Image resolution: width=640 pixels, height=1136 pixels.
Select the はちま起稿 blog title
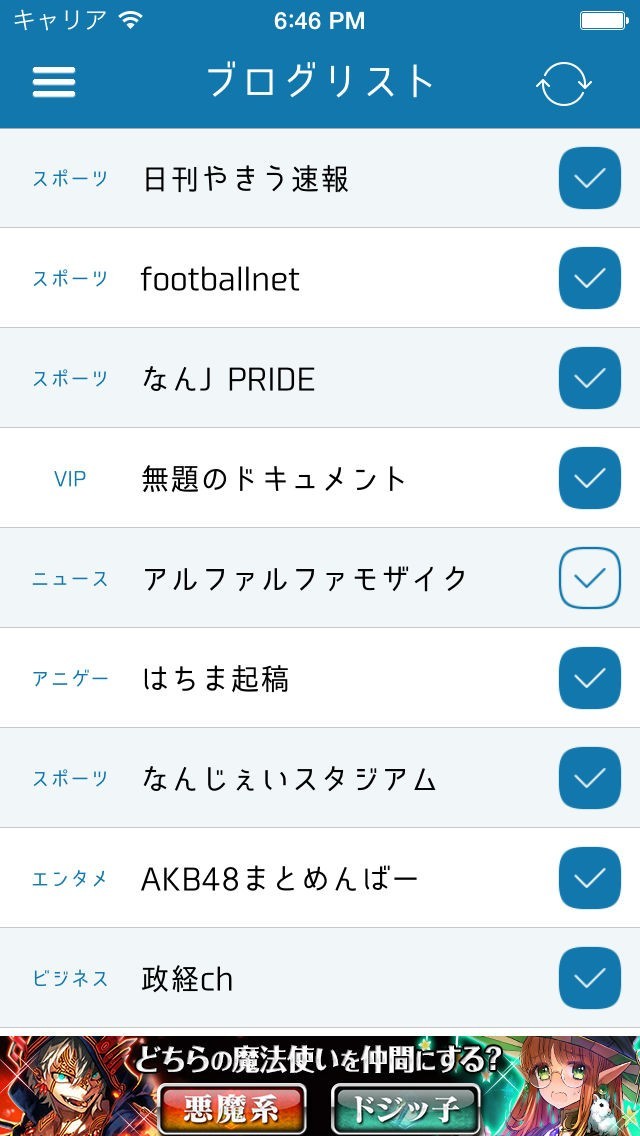(x=216, y=679)
